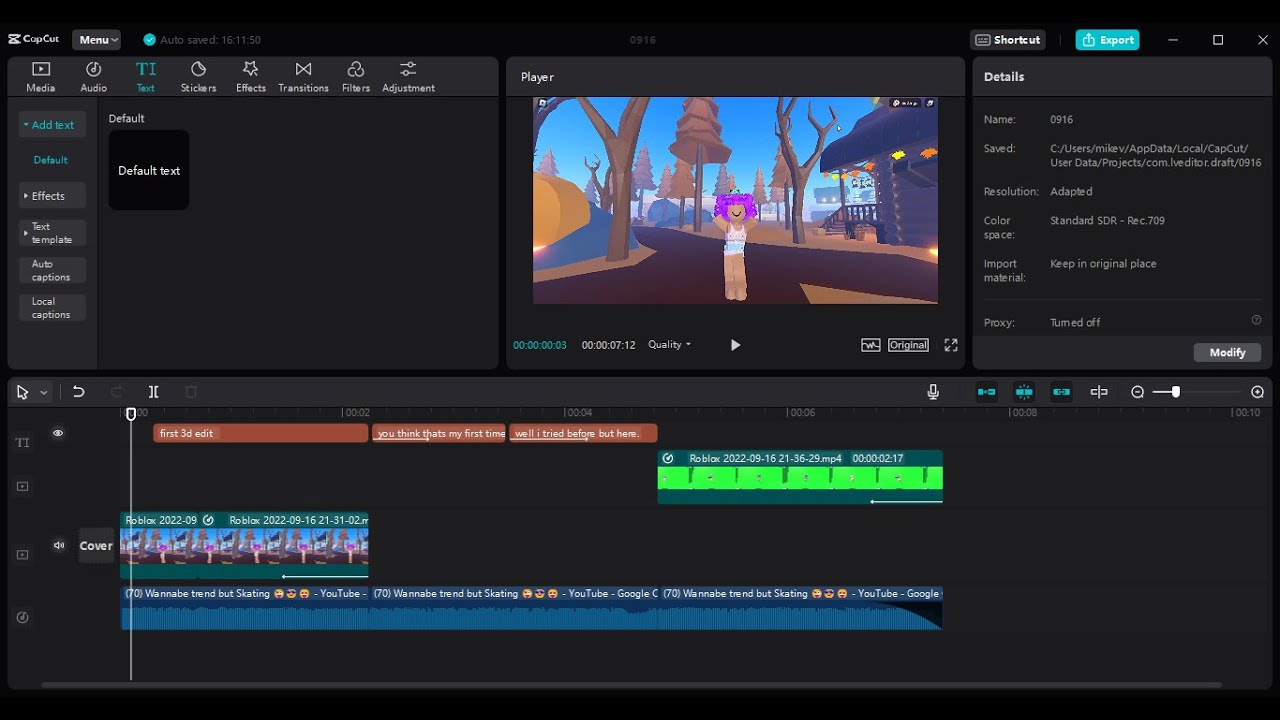Click the timeline horizontal scrollbar
The image size is (1280, 720).
(631, 685)
